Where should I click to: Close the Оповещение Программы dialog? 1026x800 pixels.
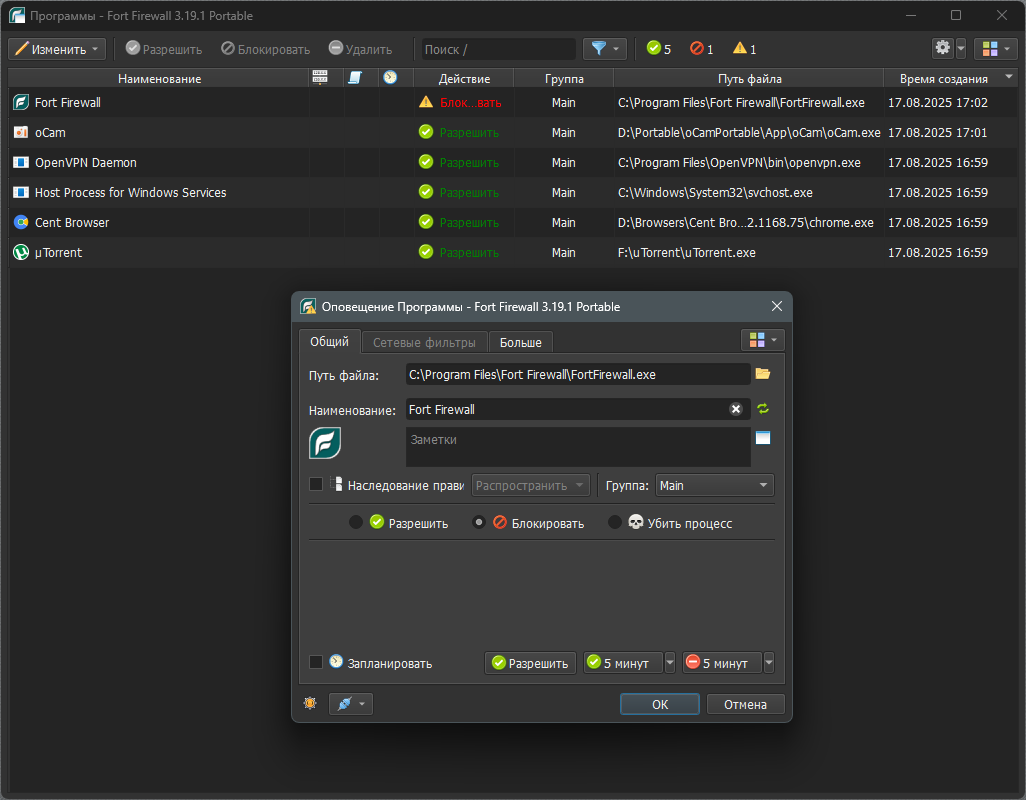[777, 306]
